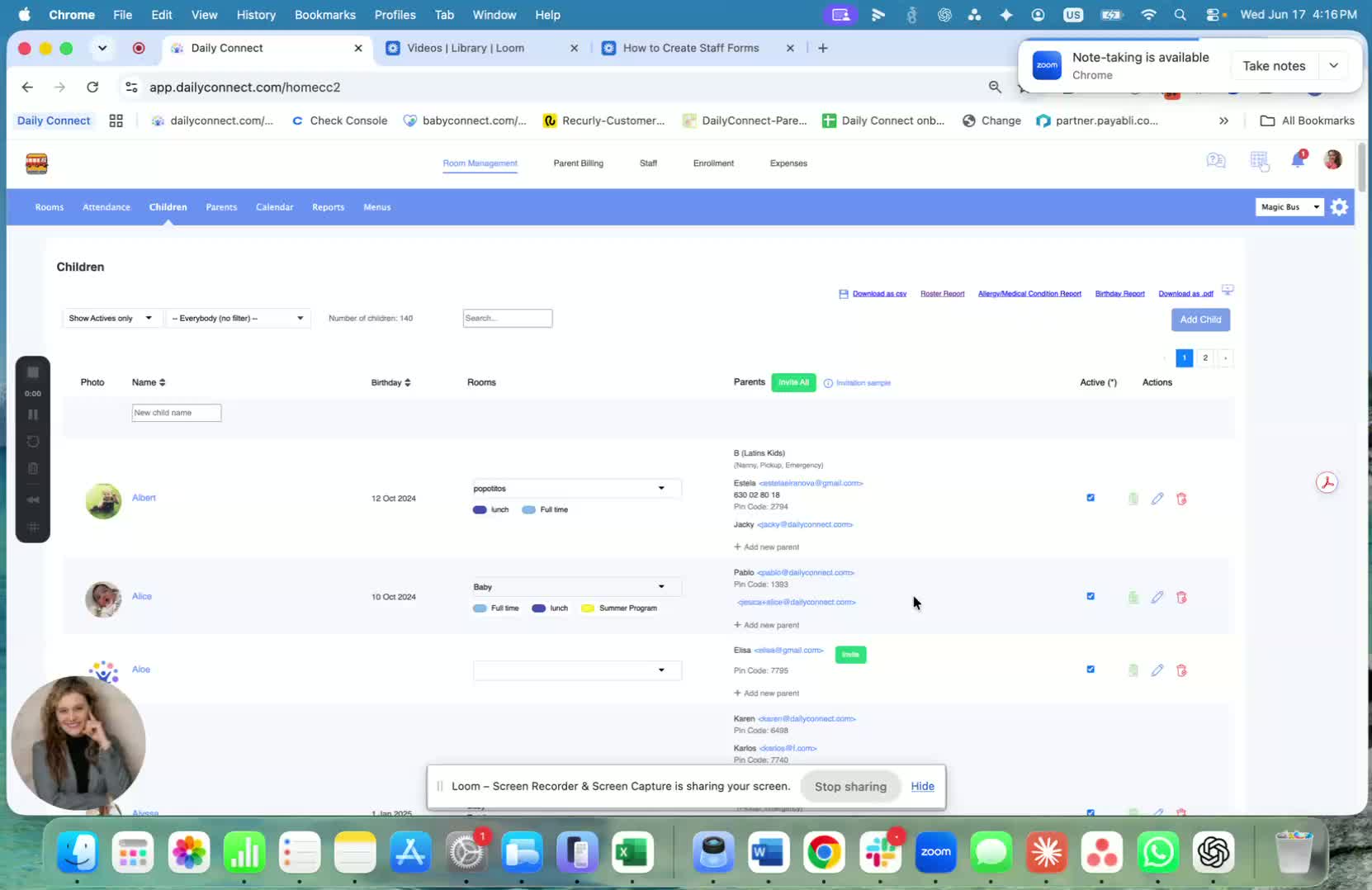Click the presentation screen icon after Download as .pdf
1372x890 pixels.
point(1228,290)
